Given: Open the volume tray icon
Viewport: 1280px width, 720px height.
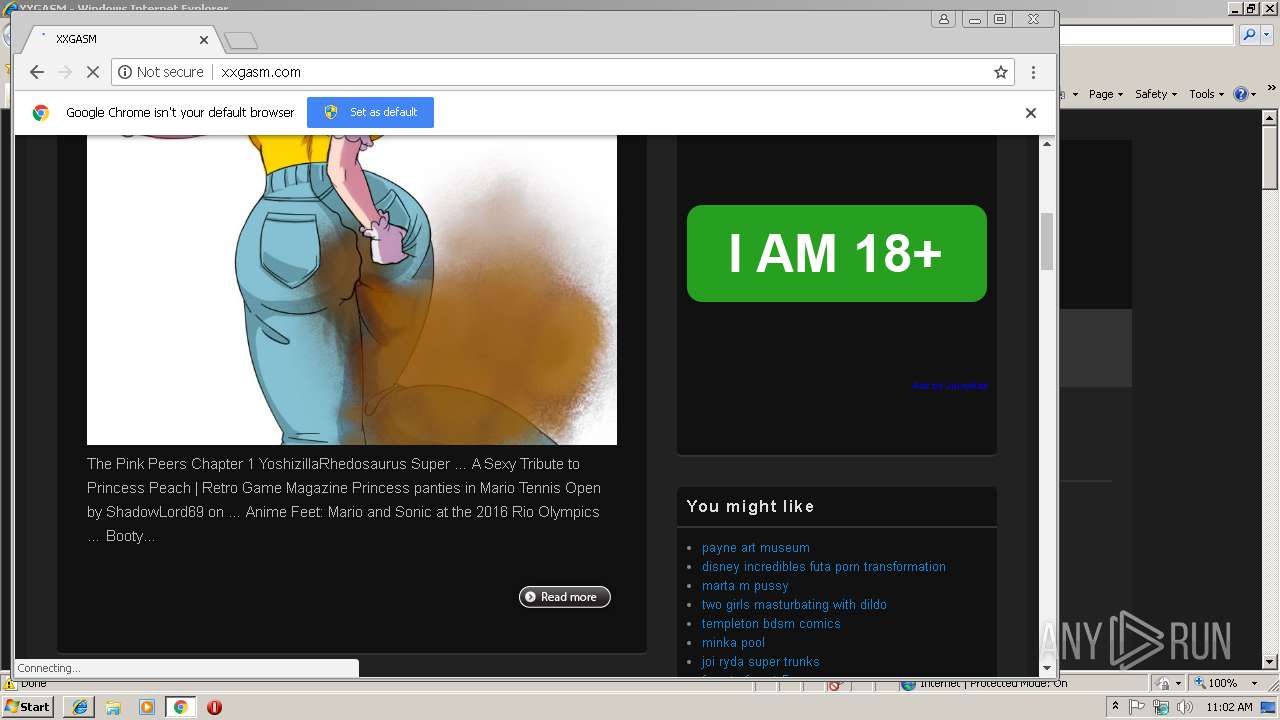Looking at the screenshot, I should 1185,707.
